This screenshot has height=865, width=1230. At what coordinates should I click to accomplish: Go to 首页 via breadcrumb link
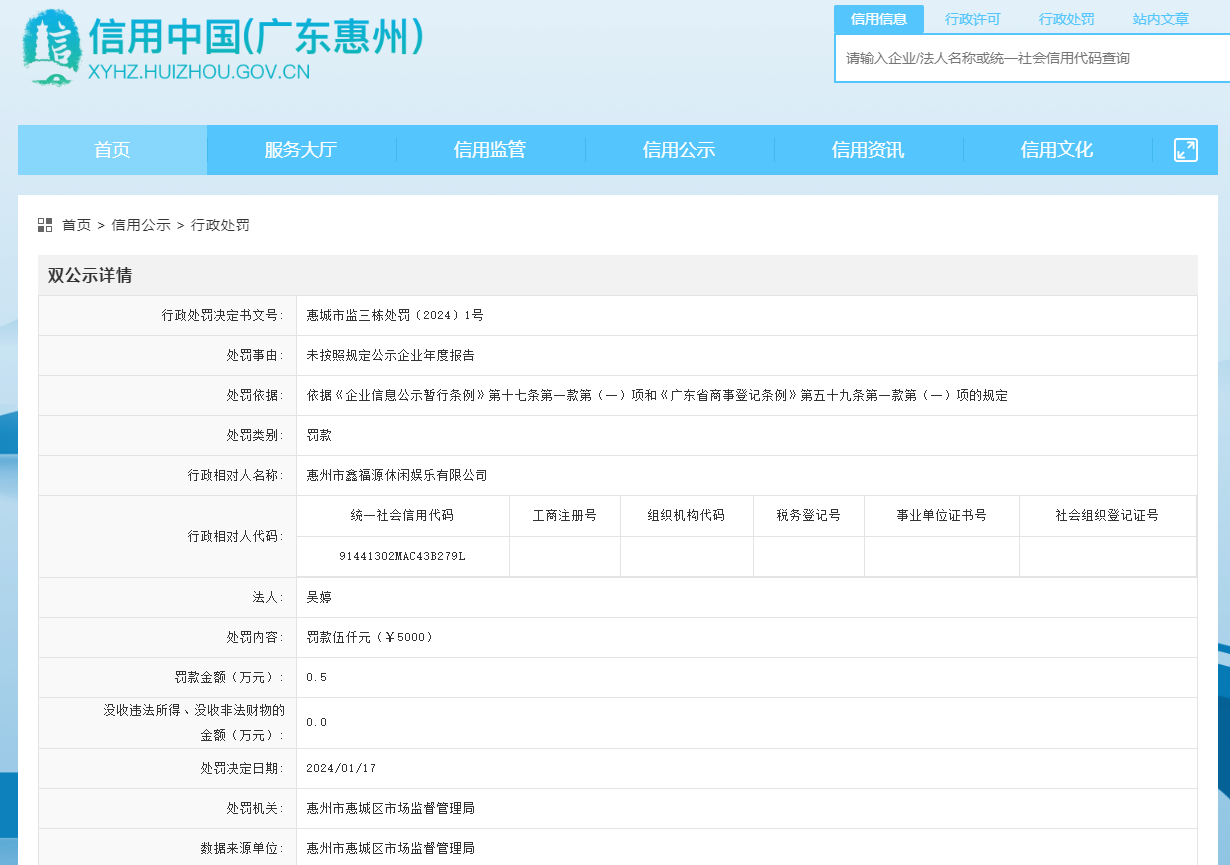point(76,225)
